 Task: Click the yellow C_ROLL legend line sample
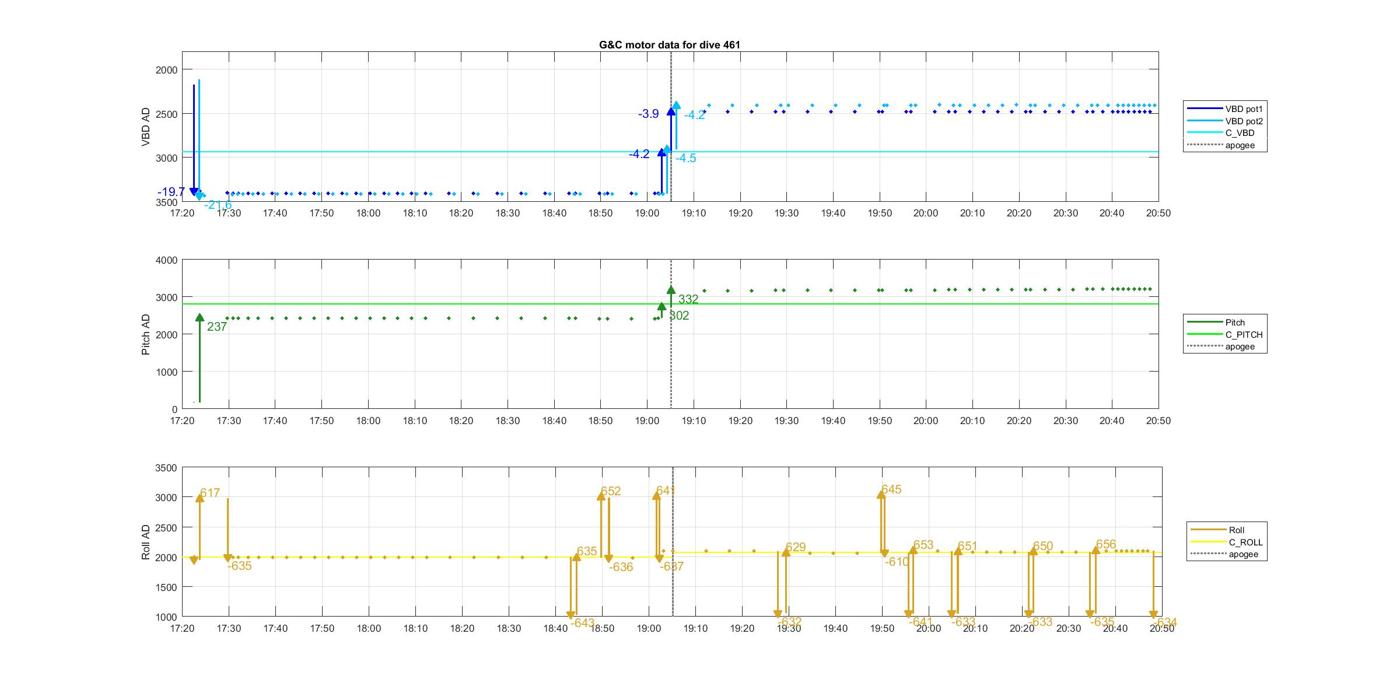1208,542
